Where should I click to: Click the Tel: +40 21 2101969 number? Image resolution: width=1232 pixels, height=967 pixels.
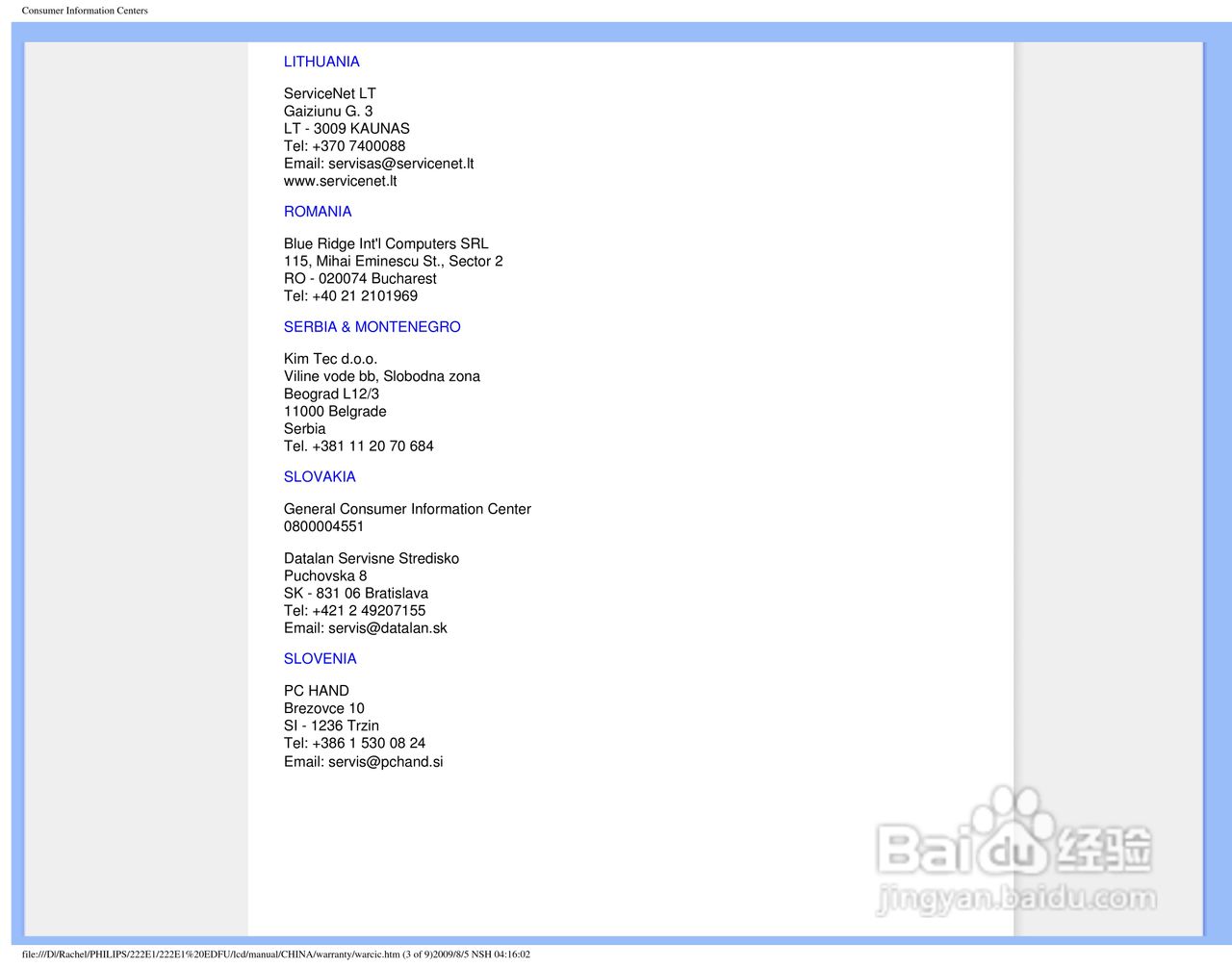click(x=350, y=296)
